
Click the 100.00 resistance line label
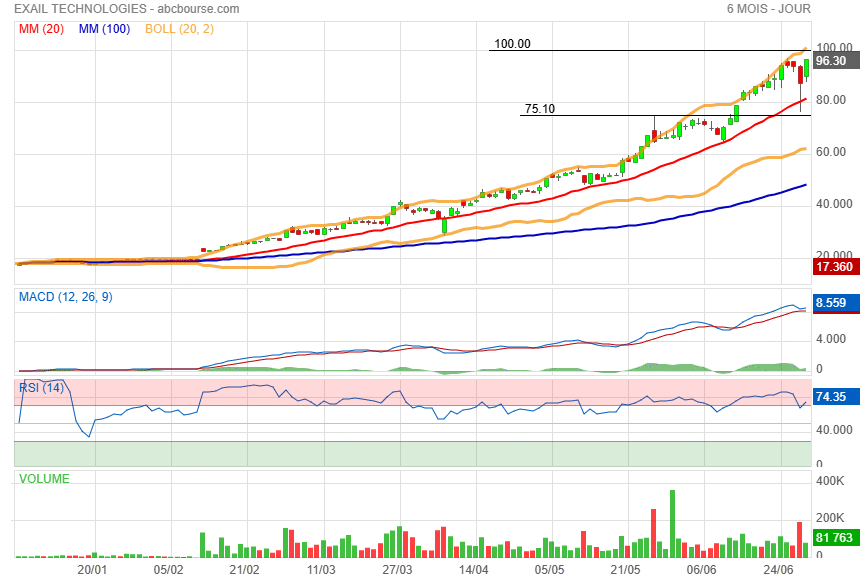[x=512, y=44]
